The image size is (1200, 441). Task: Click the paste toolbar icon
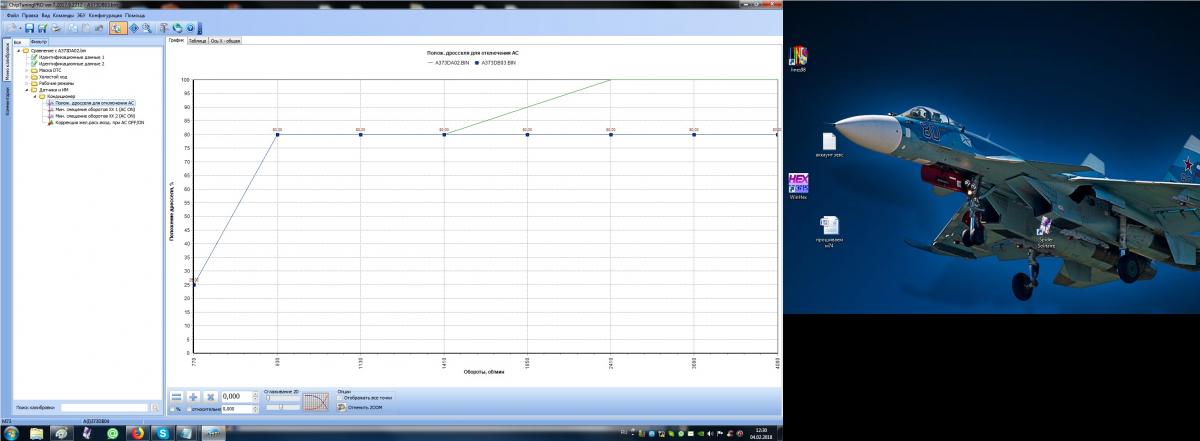pos(86,28)
